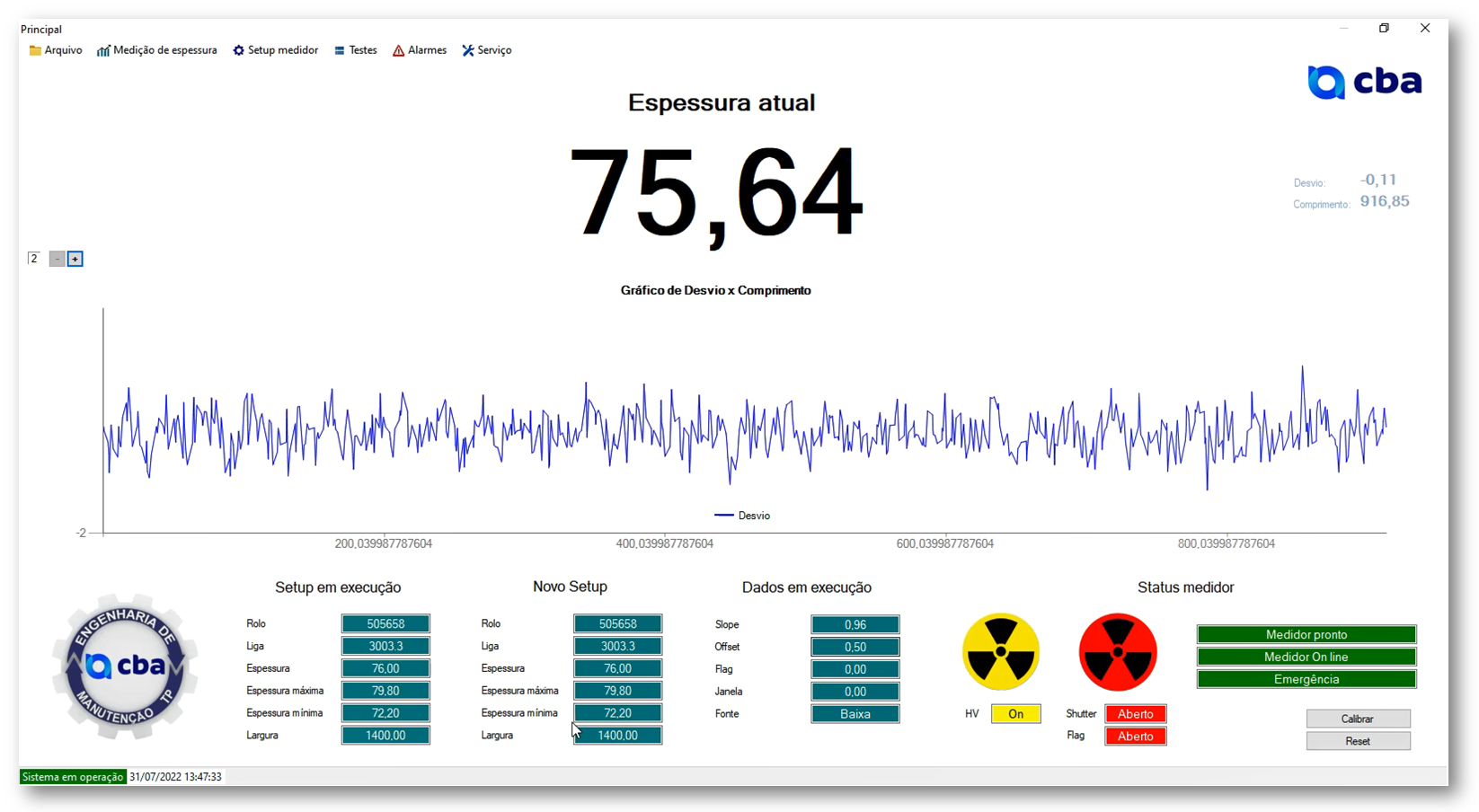Toggle the Shutter Aberto status
1479x812 pixels.
point(1136,714)
